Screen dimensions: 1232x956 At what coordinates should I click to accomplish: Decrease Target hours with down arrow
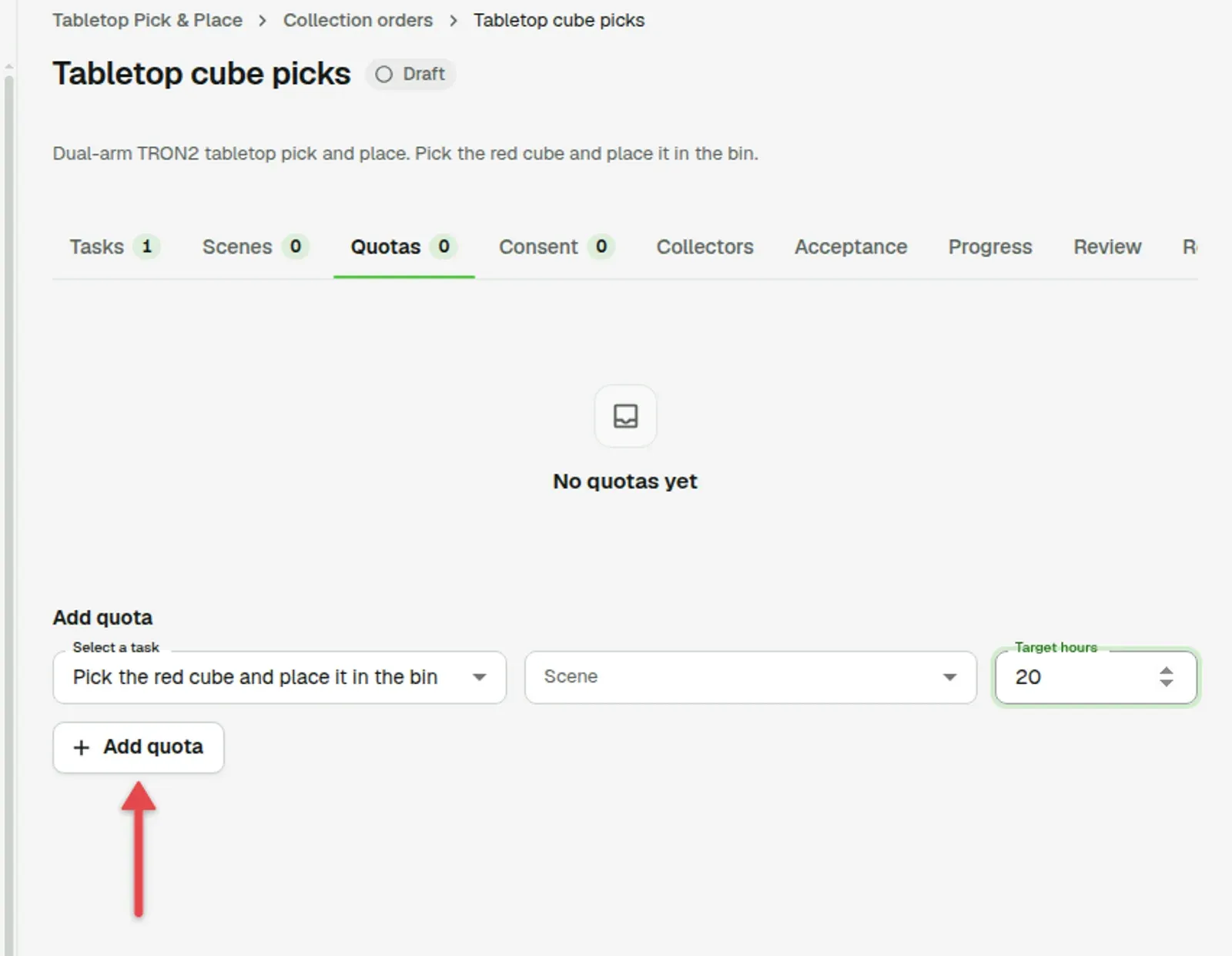[x=1167, y=683]
